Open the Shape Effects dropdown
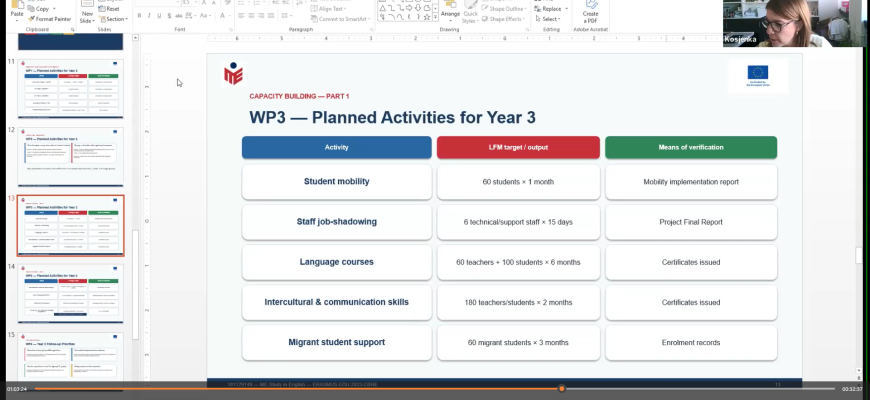This screenshot has width=870, height=400. click(x=504, y=19)
